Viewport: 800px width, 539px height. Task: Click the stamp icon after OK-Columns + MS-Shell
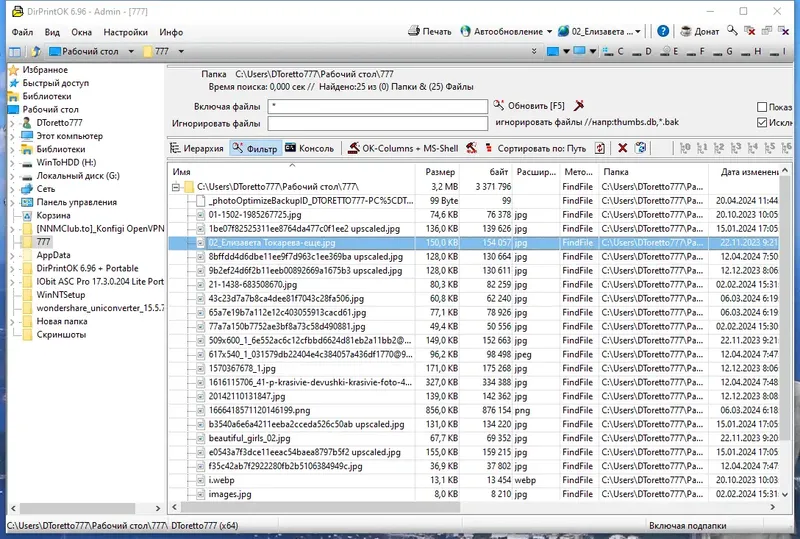pyautogui.click(x=471, y=148)
